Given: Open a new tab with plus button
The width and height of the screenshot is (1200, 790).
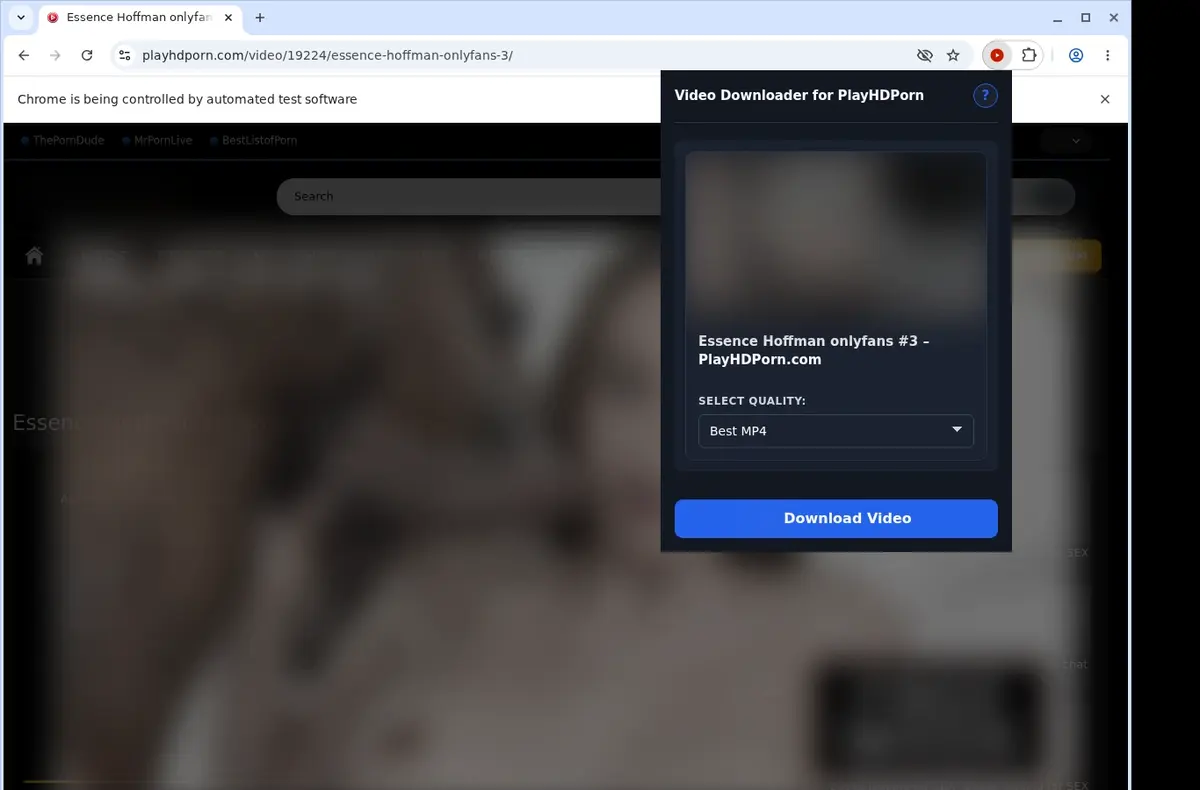Looking at the screenshot, I should (260, 17).
